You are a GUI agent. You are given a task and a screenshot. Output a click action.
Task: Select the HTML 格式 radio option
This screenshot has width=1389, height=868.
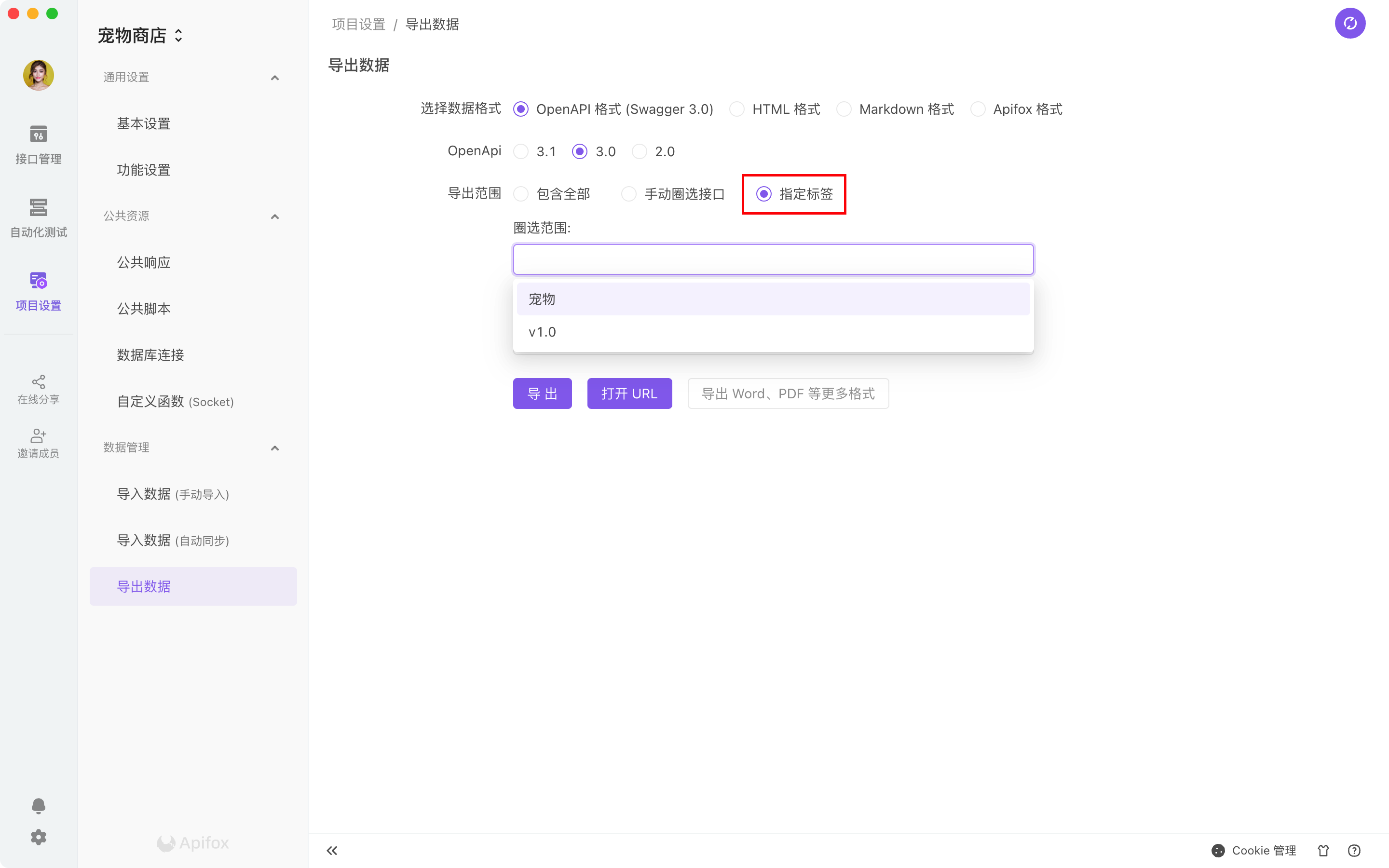coord(737,109)
